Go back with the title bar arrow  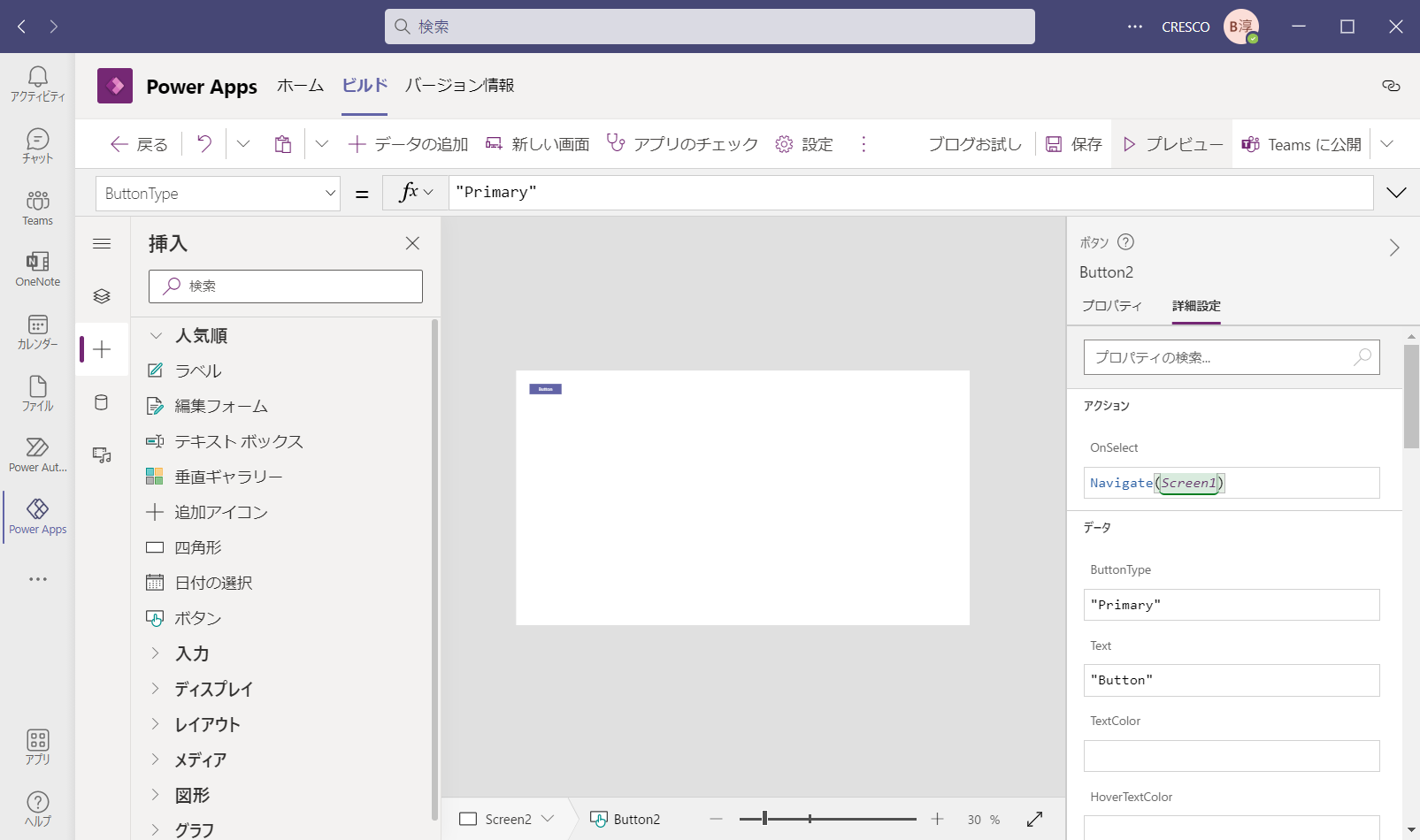22,27
